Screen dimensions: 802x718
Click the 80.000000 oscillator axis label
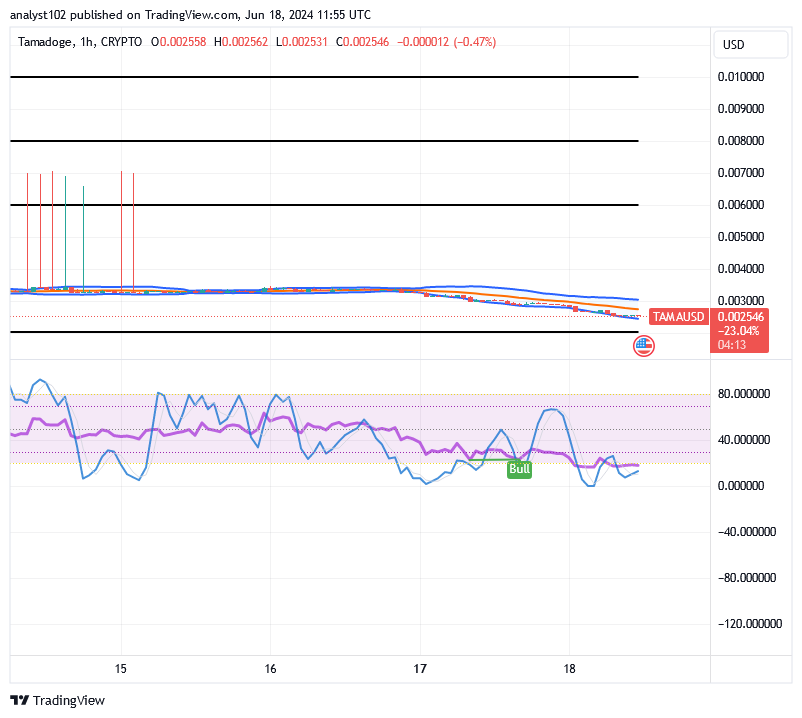(x=744, y=394)
